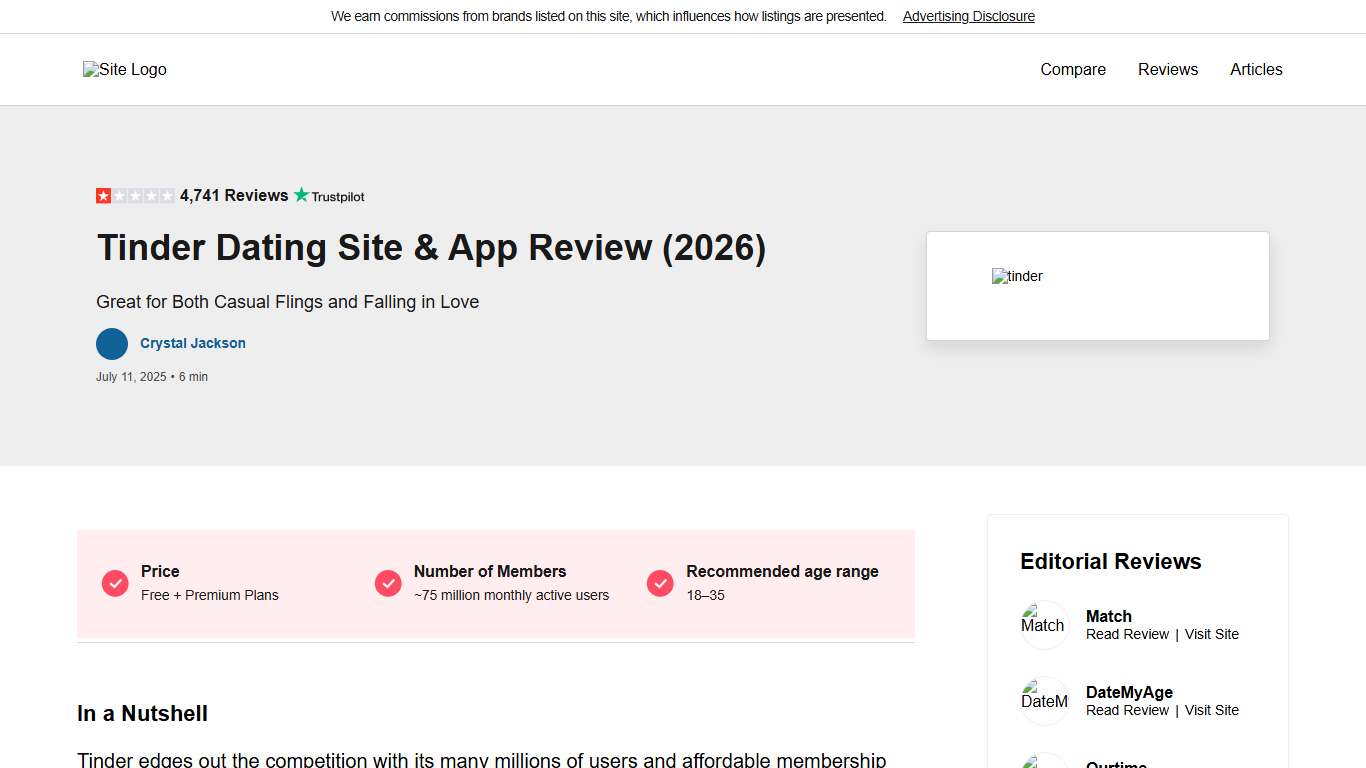This screenshot has width=1366, height=768.
Task: Click Read Review for Match
Action: tap(1127, 633)
